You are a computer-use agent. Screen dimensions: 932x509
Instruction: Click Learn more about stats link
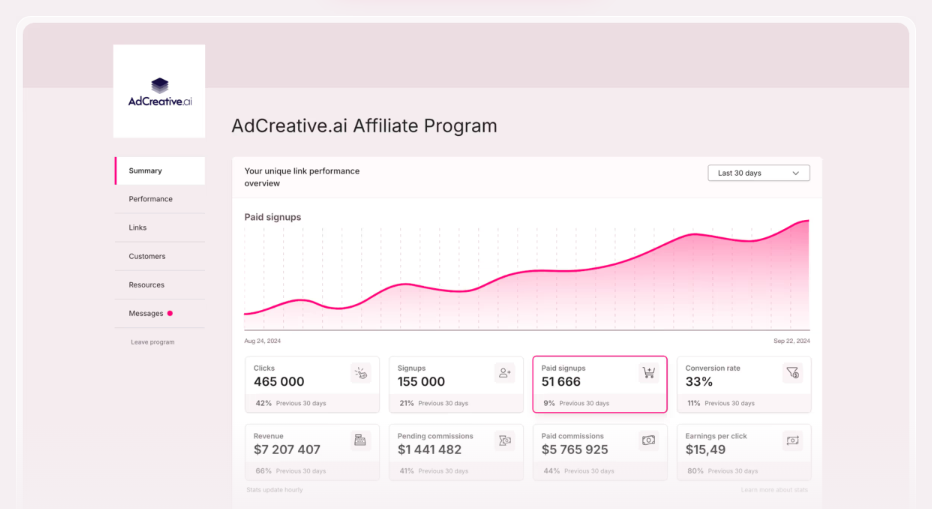pyautogui.click(x=774, y=490)
